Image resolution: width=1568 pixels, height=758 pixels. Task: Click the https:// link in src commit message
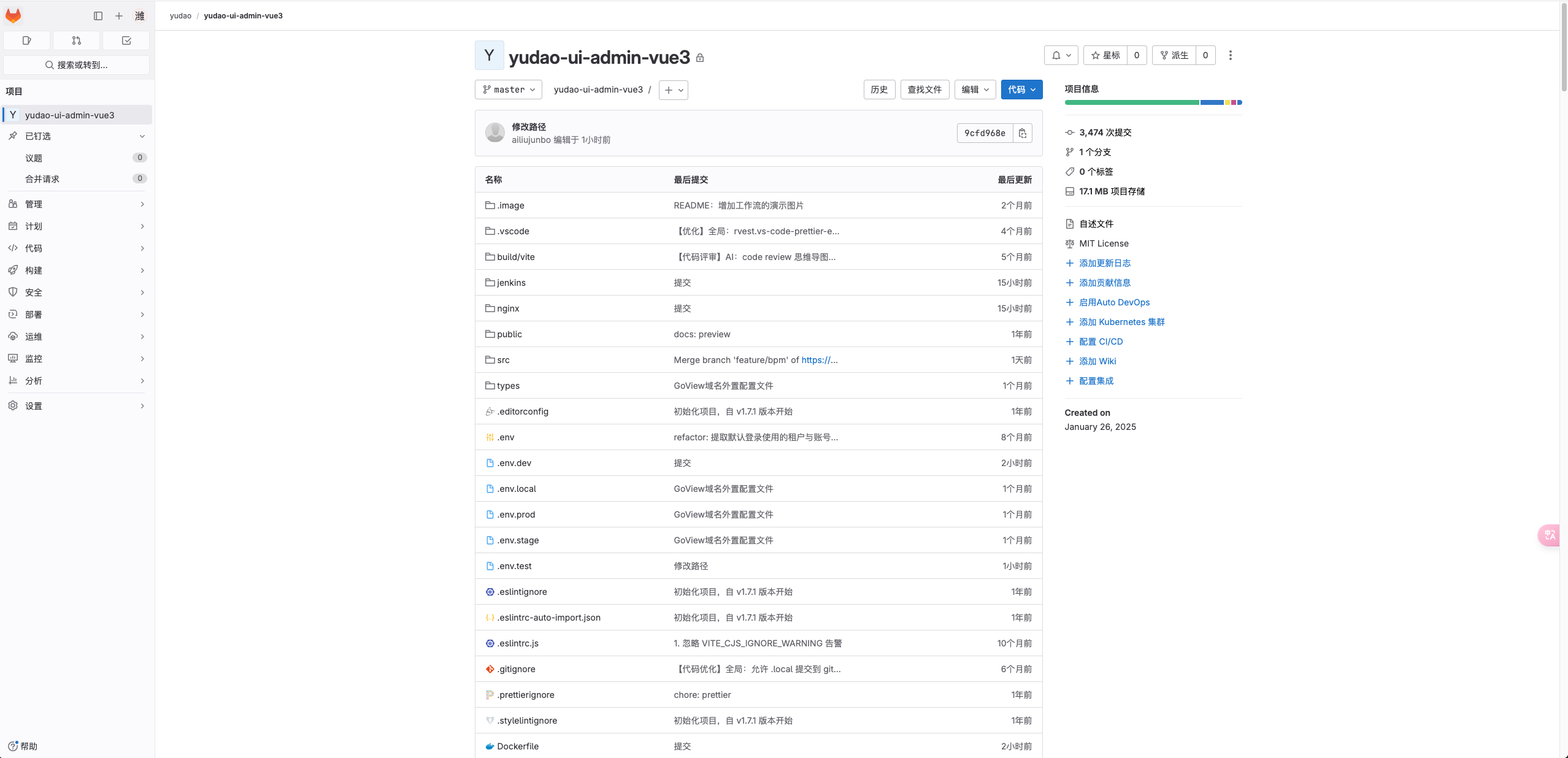(x=819, y=360)
